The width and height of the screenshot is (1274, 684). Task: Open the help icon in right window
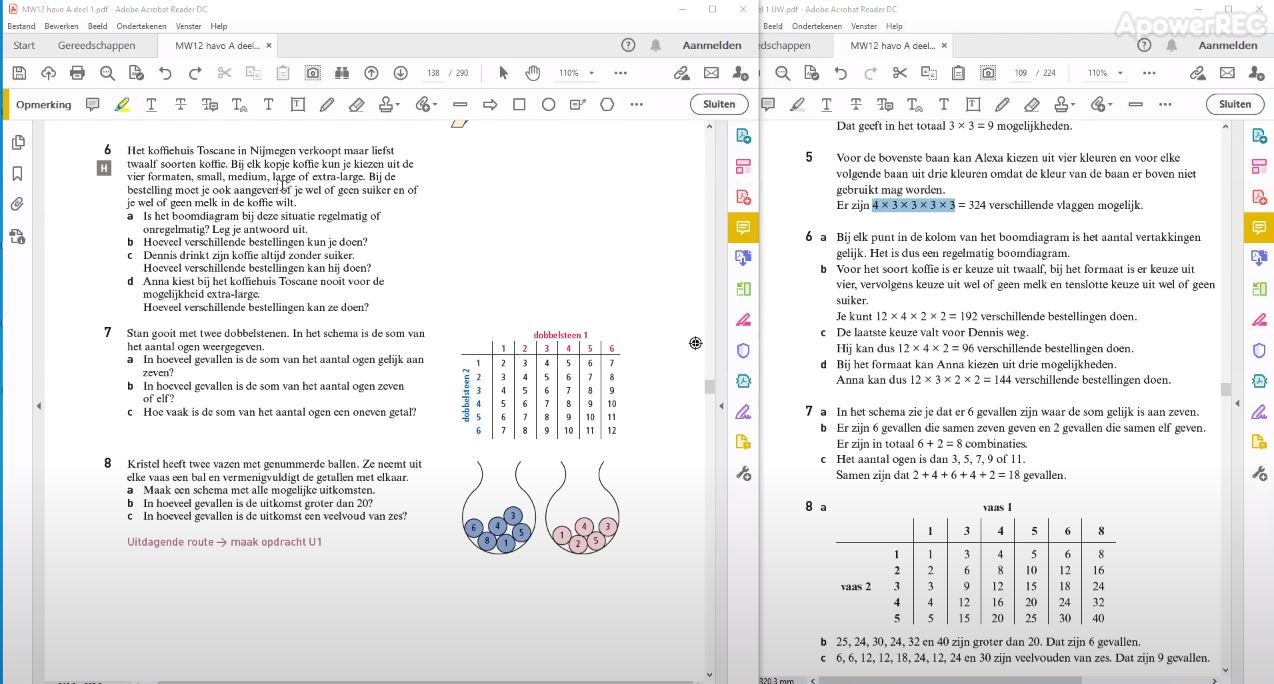[1144, 45]
